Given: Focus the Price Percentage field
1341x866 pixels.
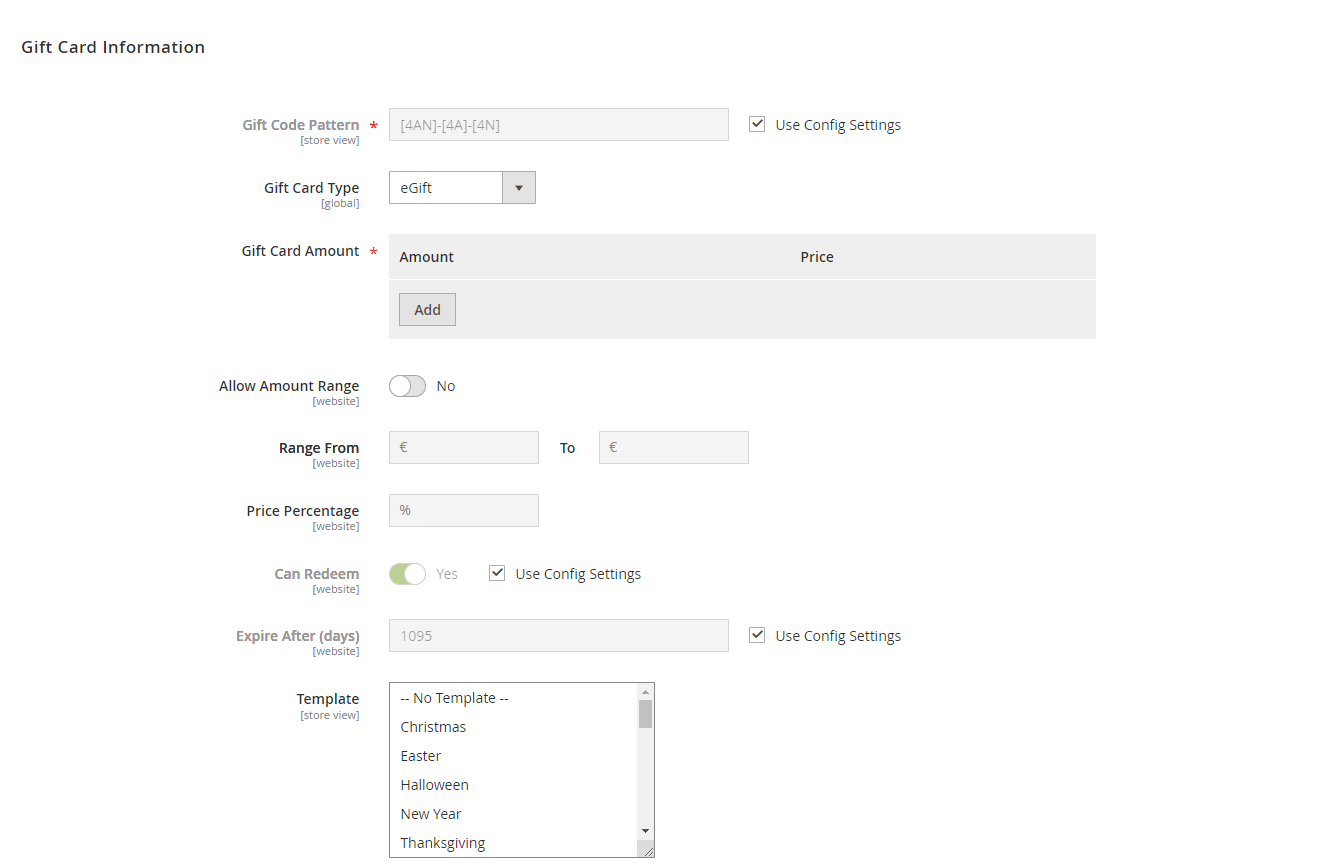Looking at the screenshot, I should (463, 510).
